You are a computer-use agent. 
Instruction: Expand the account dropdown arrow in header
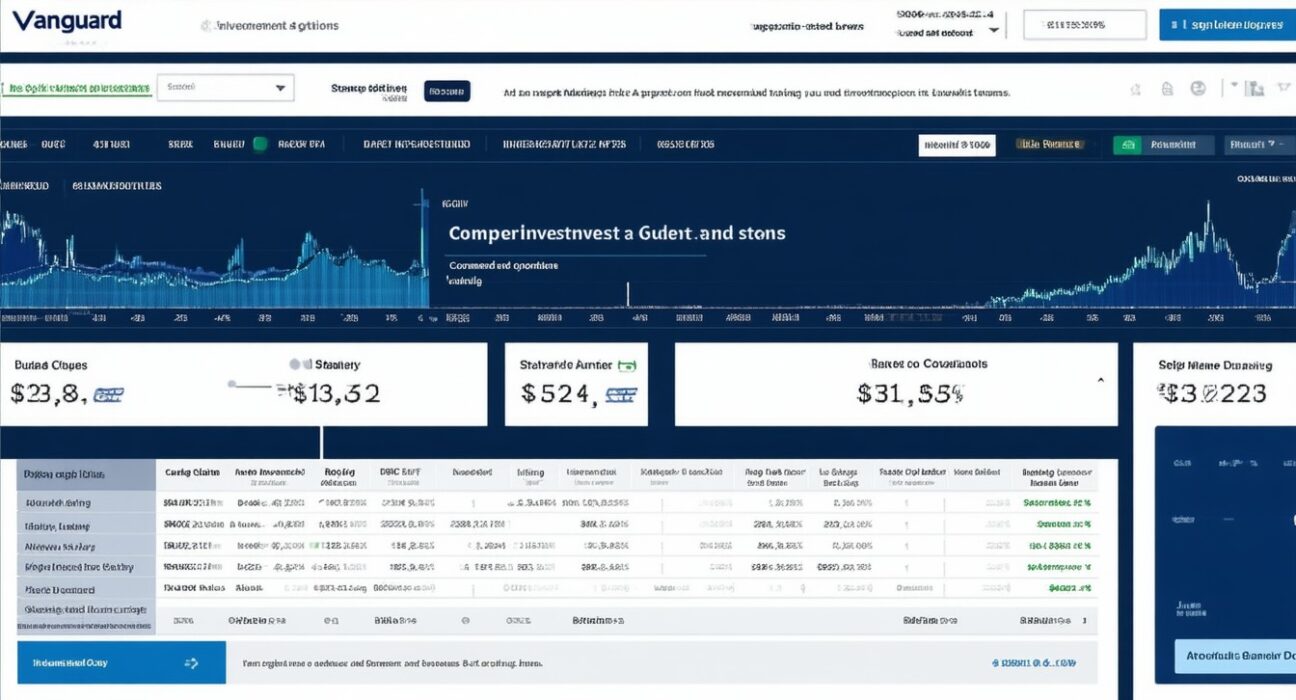[993, 31]
